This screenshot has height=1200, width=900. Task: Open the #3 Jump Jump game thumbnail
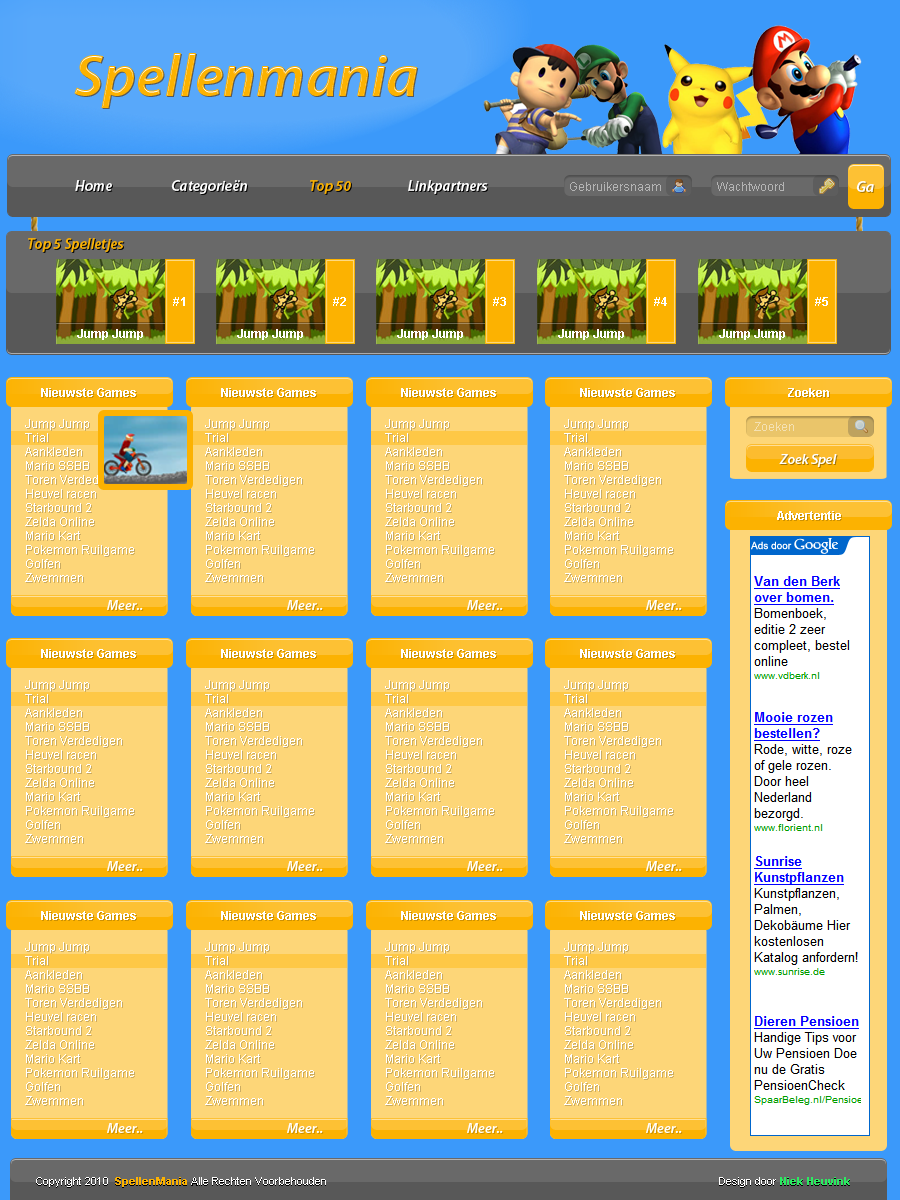tap(445, 301)
